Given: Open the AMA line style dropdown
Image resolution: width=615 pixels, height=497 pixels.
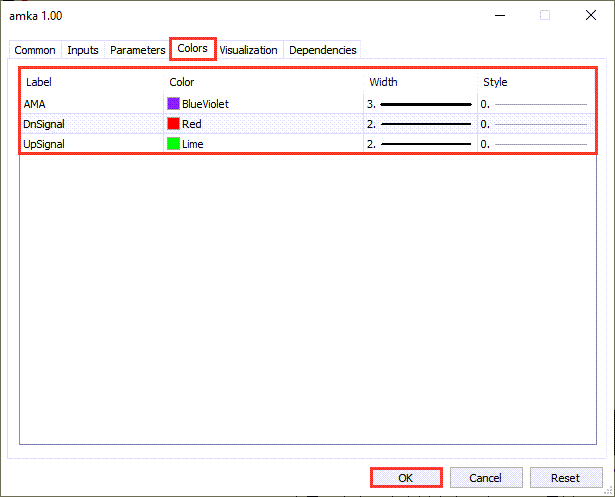Looking at the screenshot, I should [534, 103].
